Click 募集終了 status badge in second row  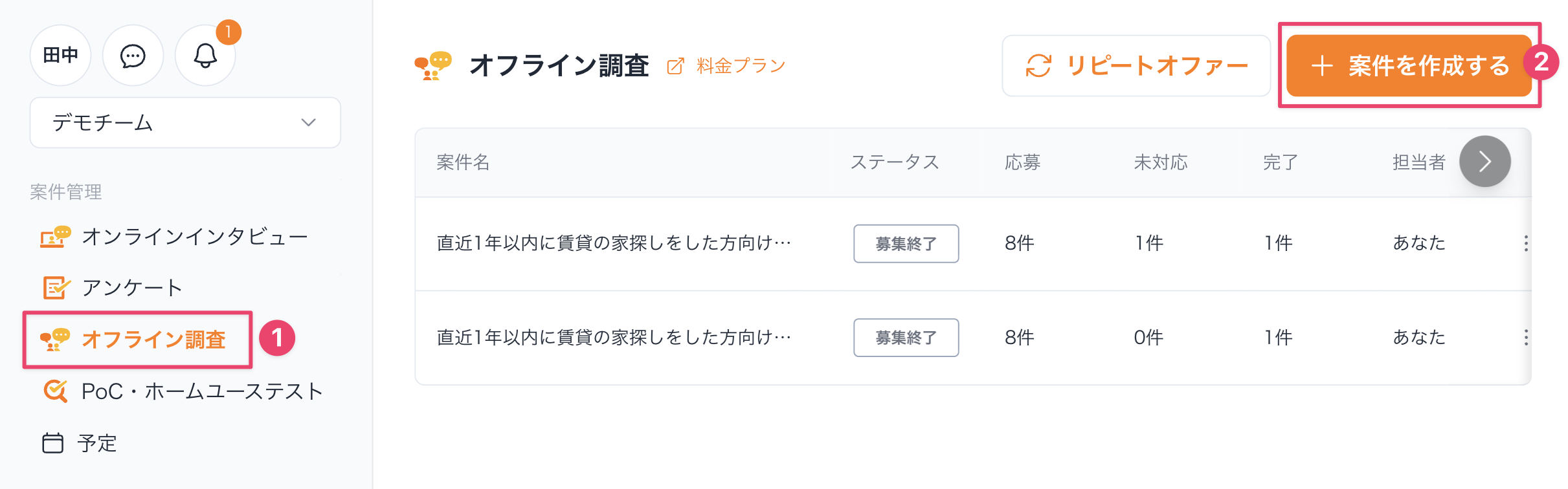[x=906, y=337]
